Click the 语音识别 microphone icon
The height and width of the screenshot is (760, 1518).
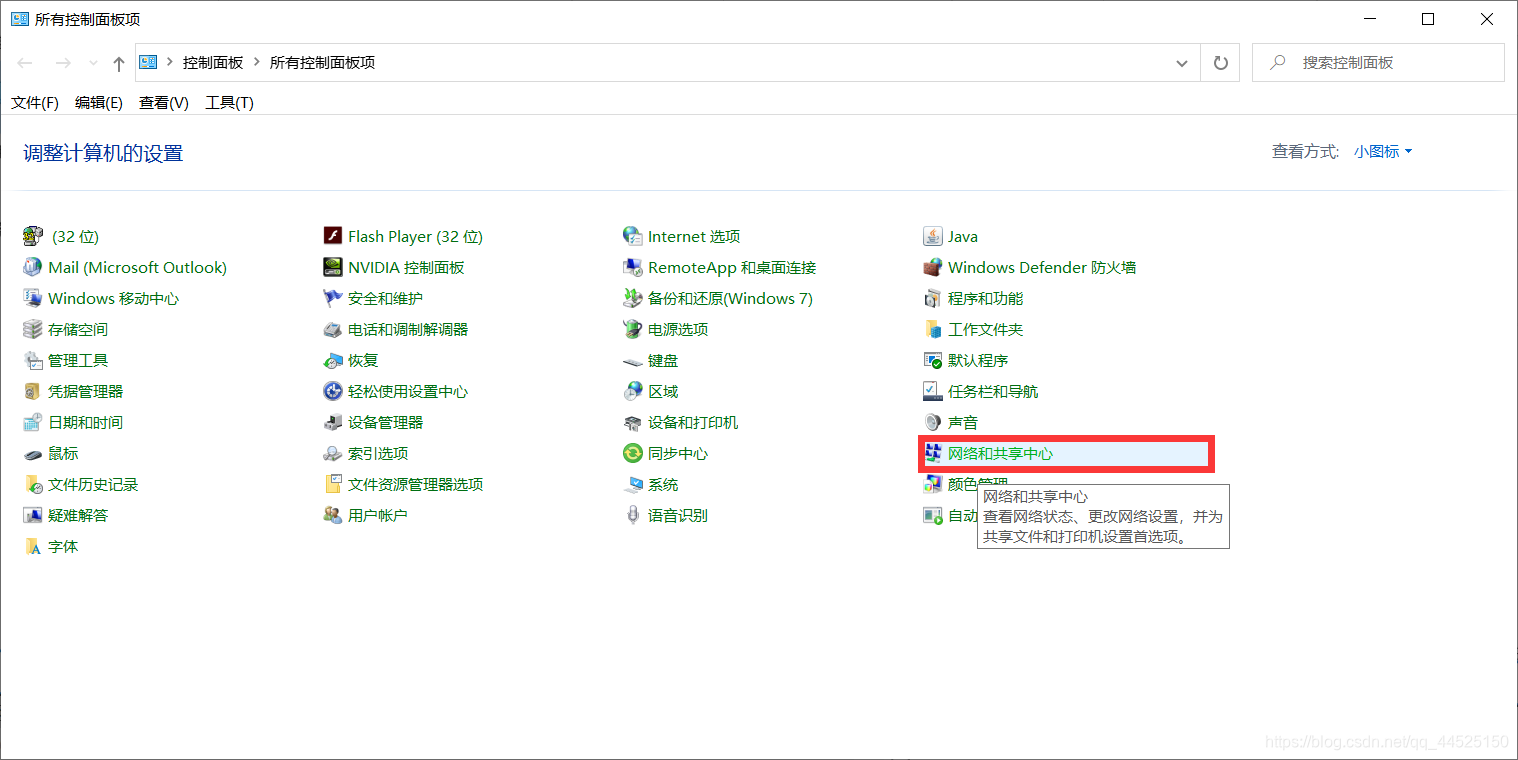click(632, 515)
